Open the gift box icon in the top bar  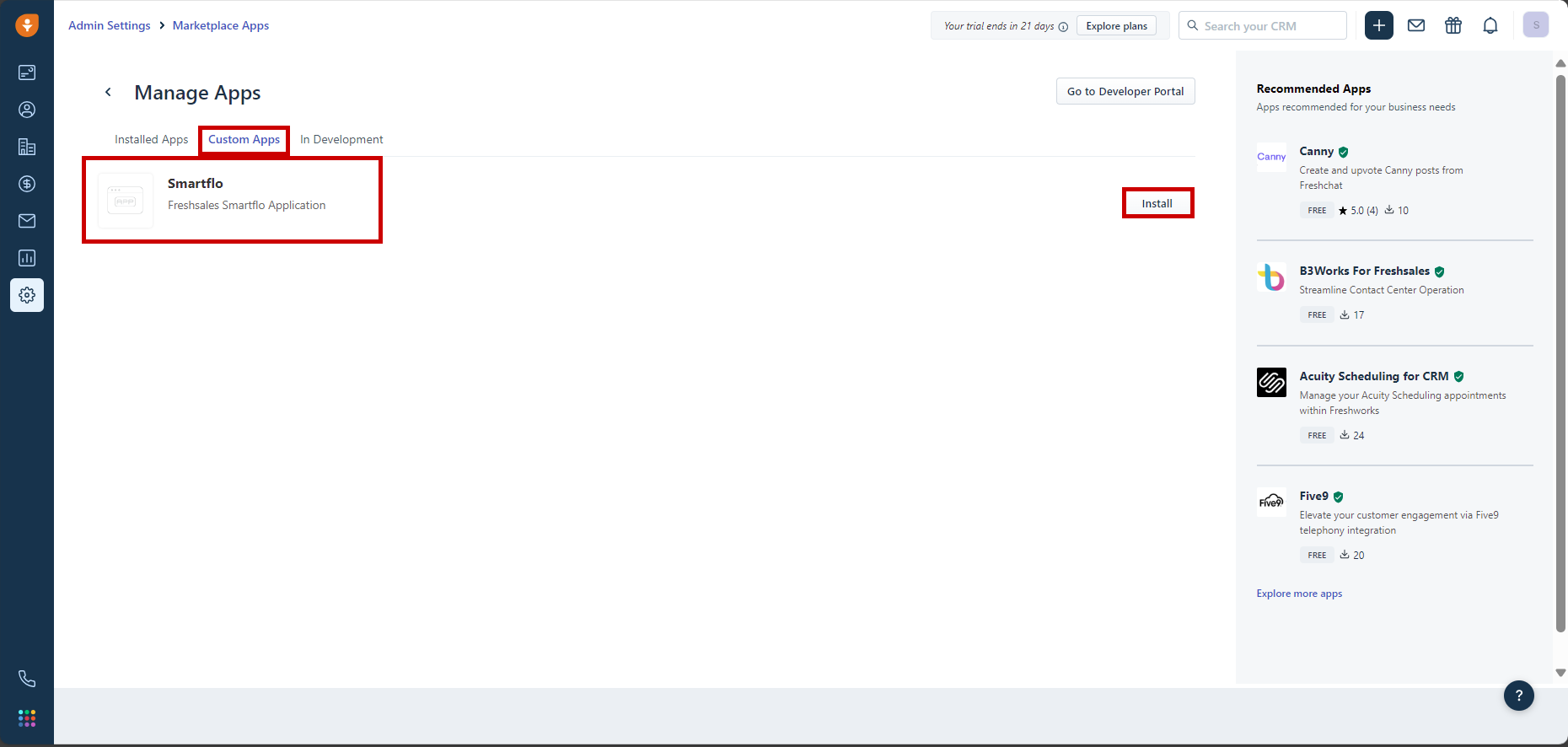click(1453, 25)
